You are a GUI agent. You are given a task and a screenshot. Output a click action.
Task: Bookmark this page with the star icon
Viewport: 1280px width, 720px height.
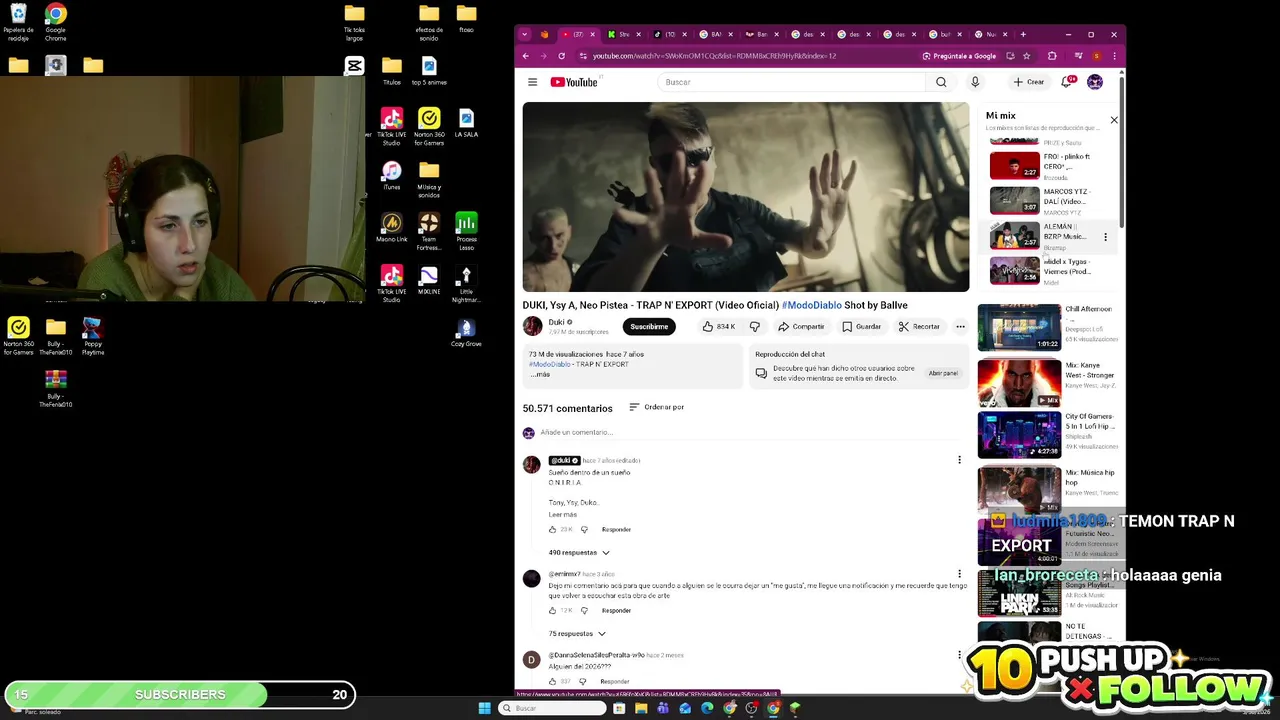tap(1026, 56)
